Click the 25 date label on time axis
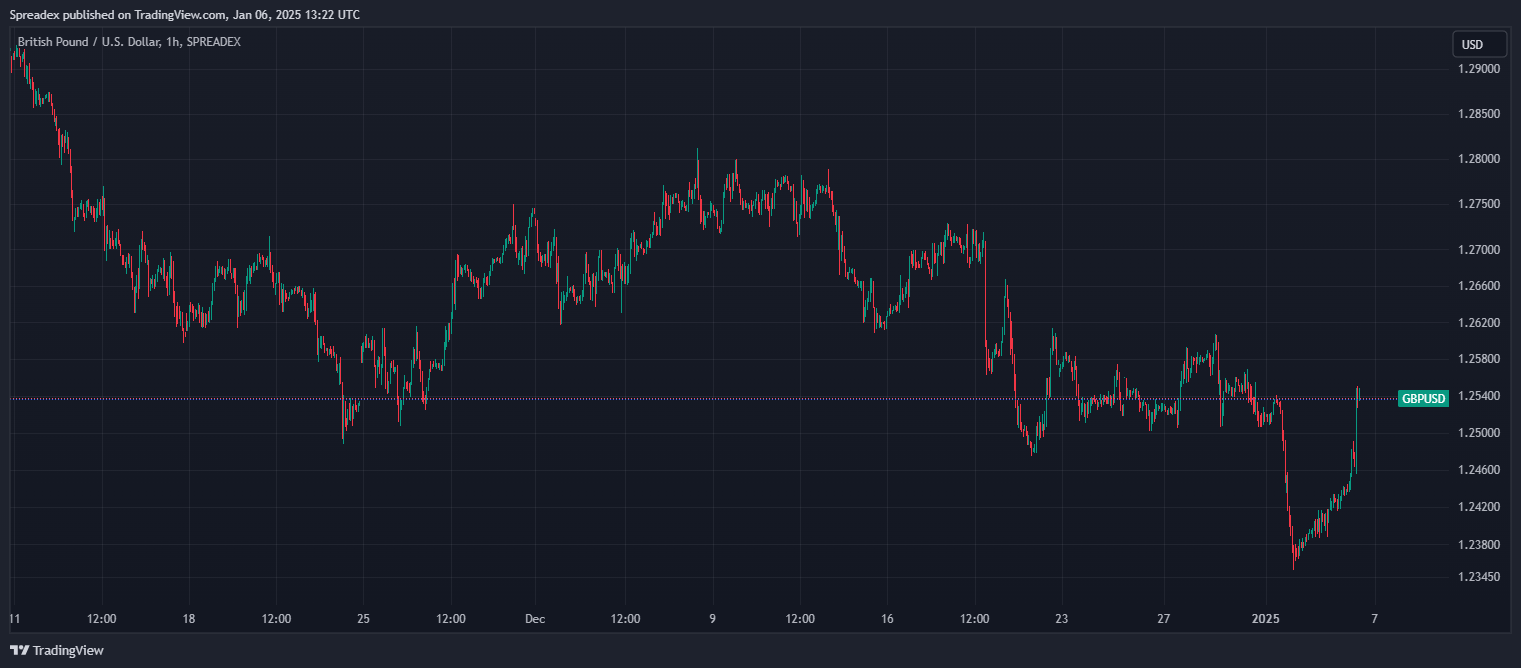The height and width of the screenshot is (668, 1521). 363,619
